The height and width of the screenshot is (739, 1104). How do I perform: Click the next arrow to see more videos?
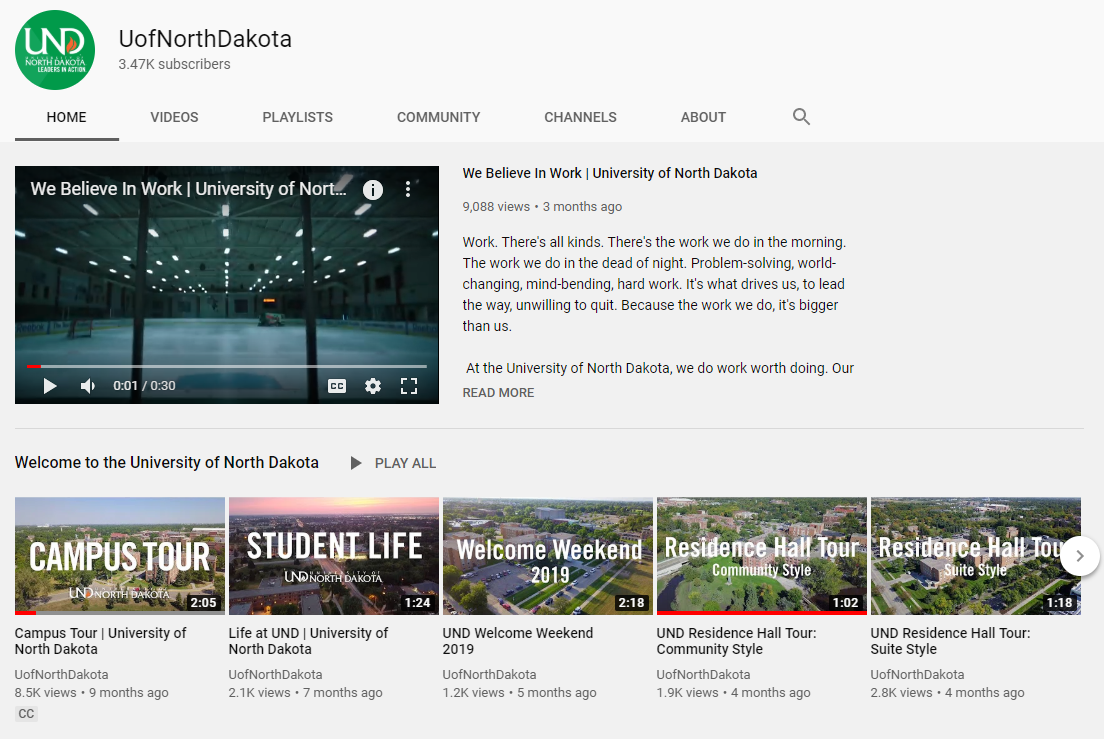[1079, 556]
